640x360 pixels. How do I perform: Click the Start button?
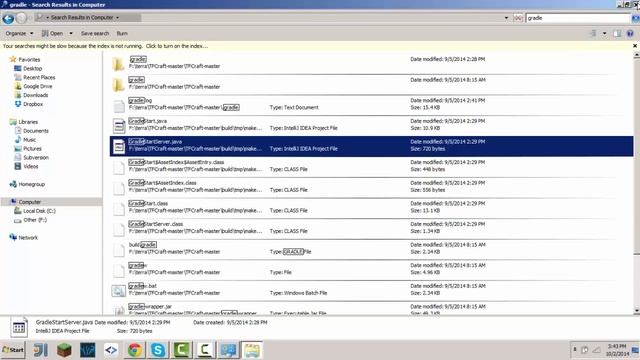click(x=13, y=350)
